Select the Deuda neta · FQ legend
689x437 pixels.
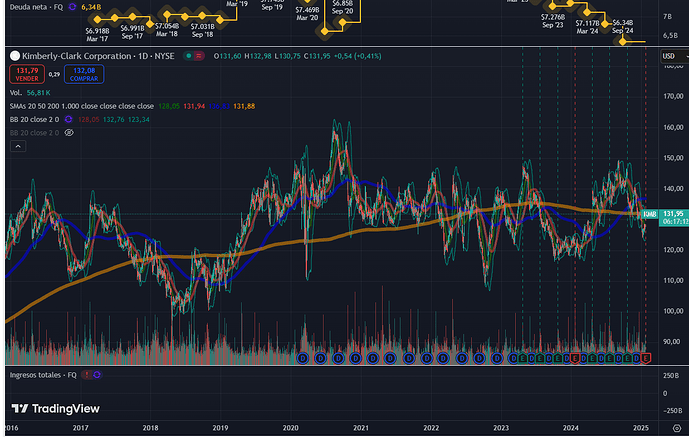click(36, 7)
